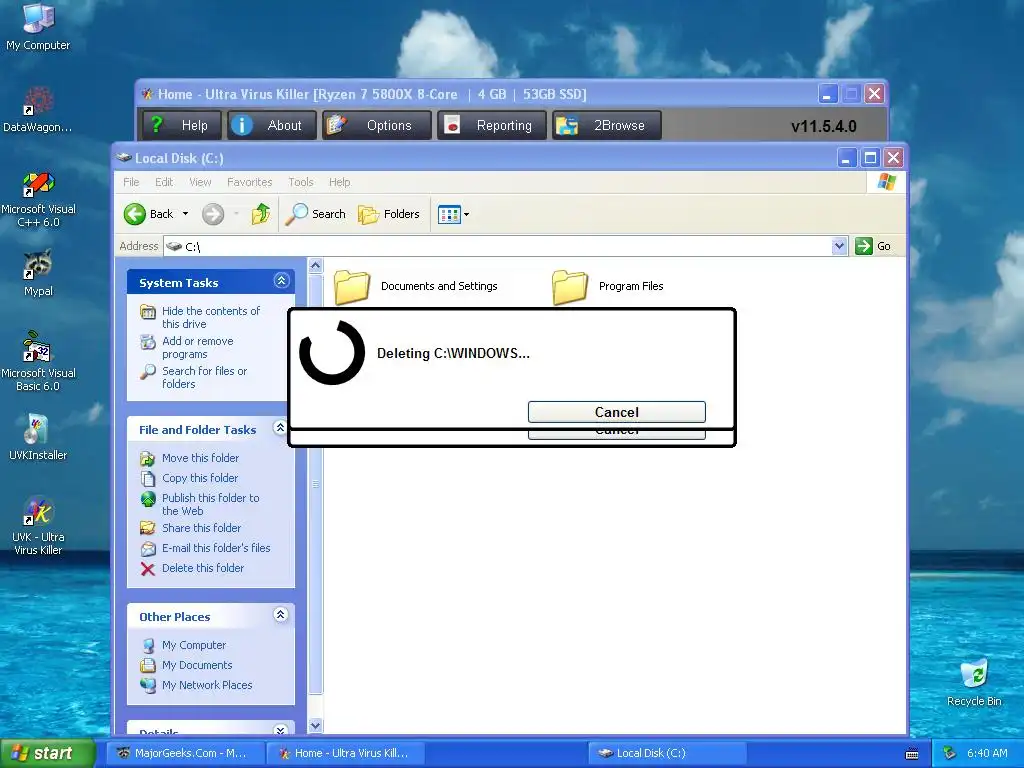Select UVK - Ultra Virus Killer shortcut
Image resolution: width=1024 pixels, height=768 pixels.
click(38, 526)
